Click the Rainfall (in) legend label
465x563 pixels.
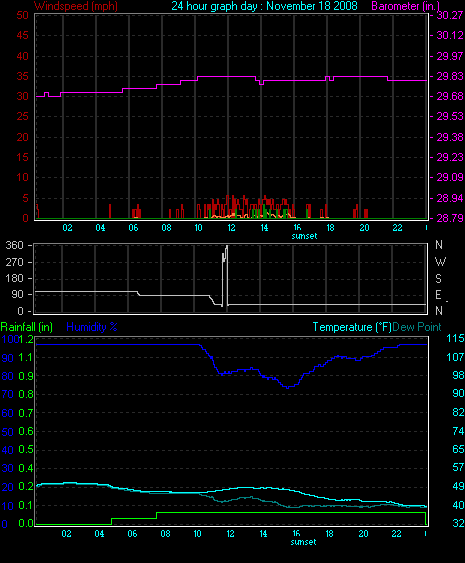point(27,327)
